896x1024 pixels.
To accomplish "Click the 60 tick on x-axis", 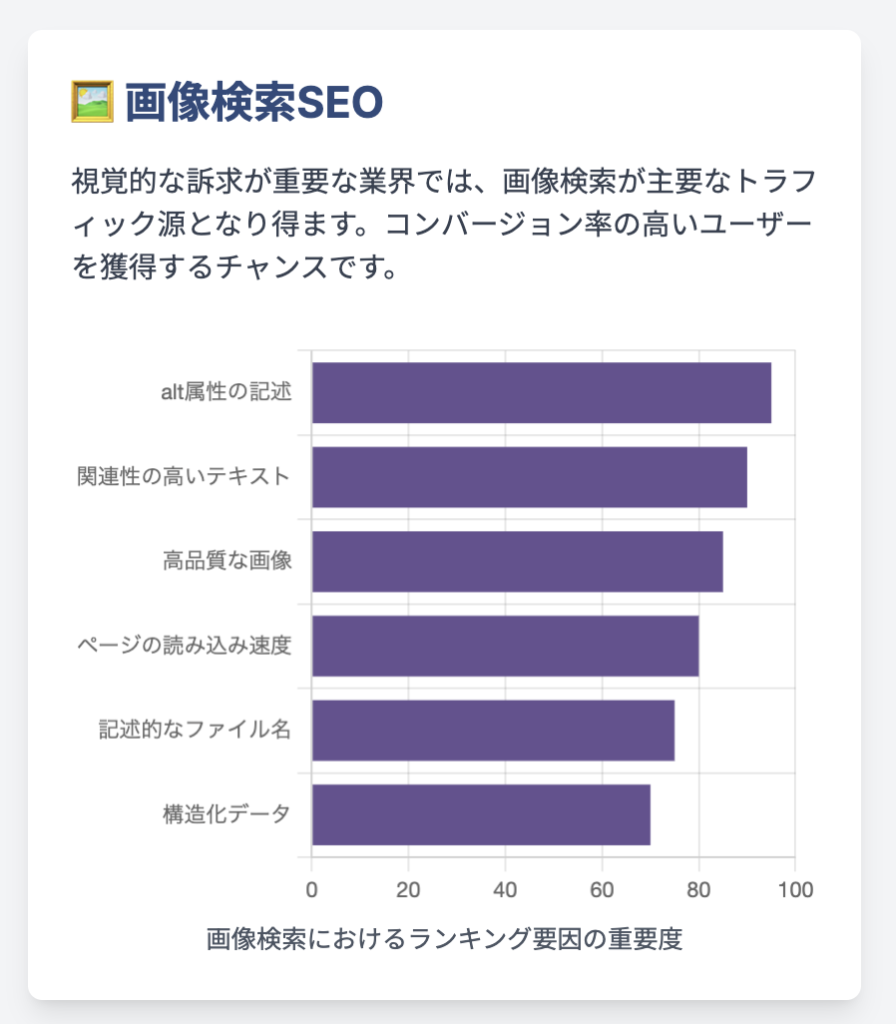I will coord(601,889).
